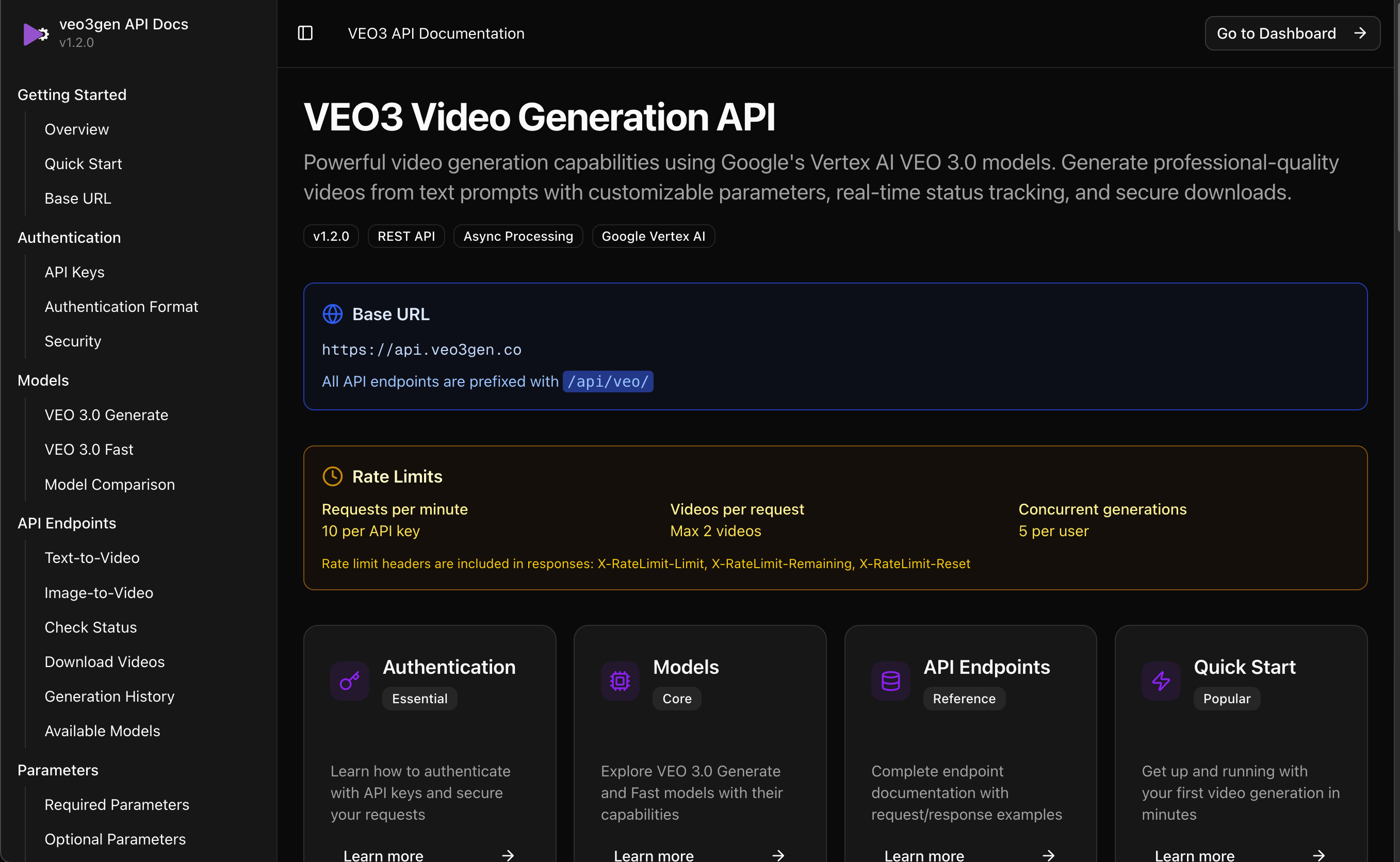The height and width of the screenshot is (862, 1400).
Task: Go to Generation History page
Action: pyautogui.click(x=109, y=696)
